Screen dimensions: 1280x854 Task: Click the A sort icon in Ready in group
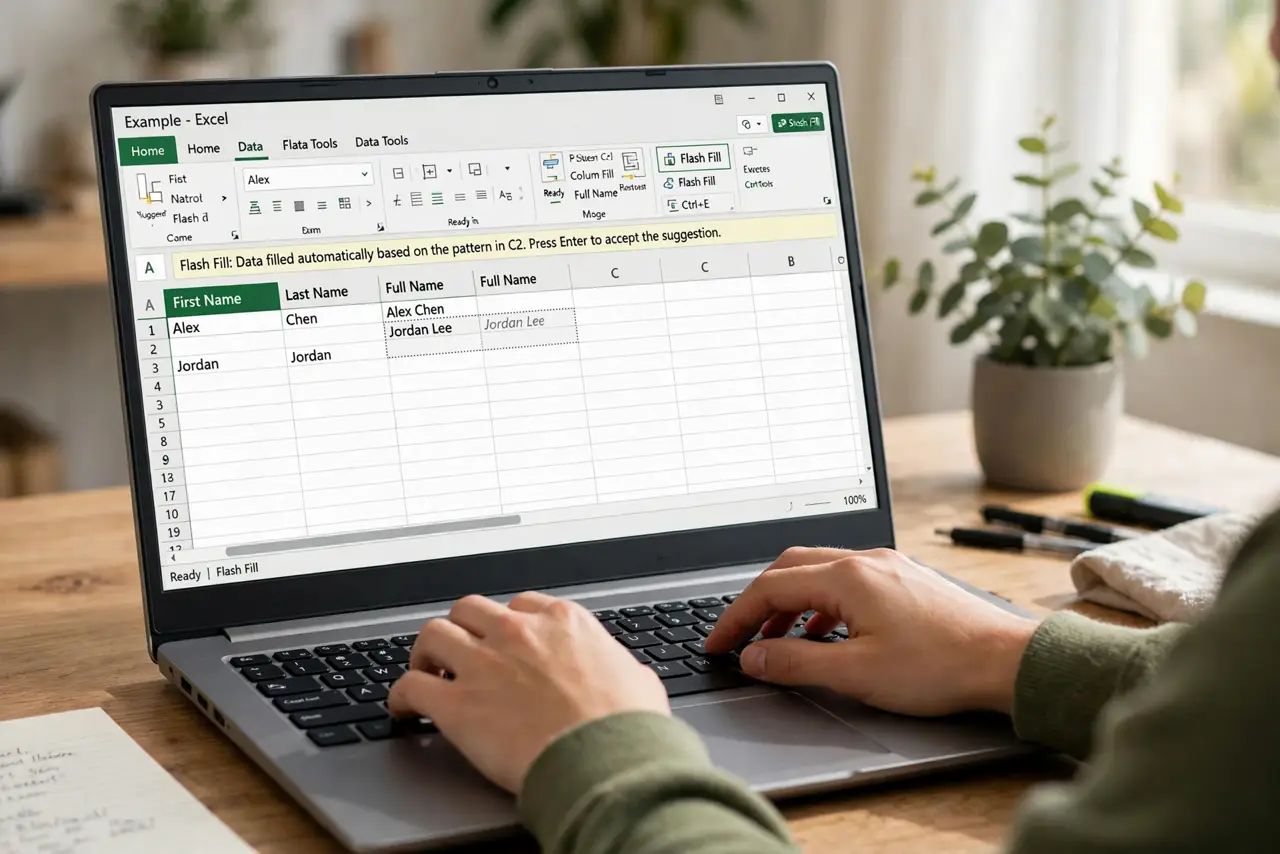[505, 195]
